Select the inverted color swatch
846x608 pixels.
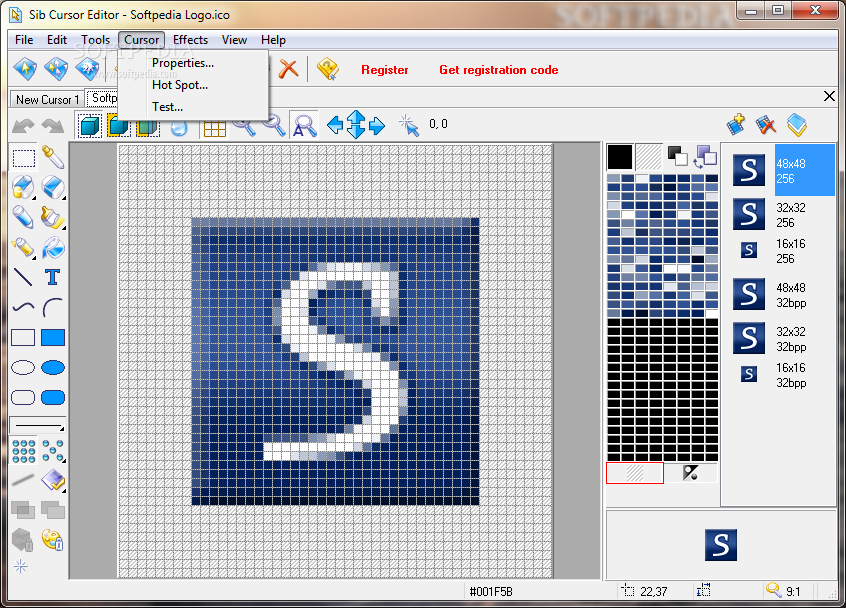(x=691, y=473)
